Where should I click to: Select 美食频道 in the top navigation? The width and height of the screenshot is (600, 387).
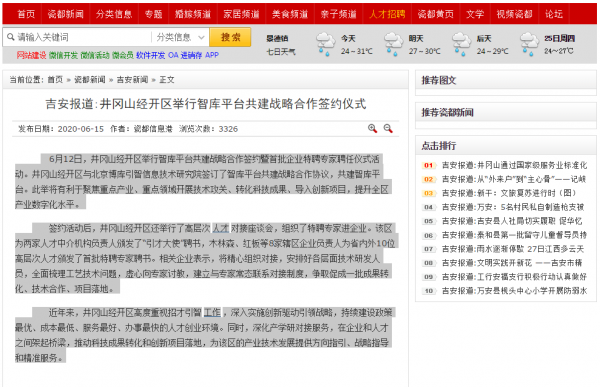point(290,14)
